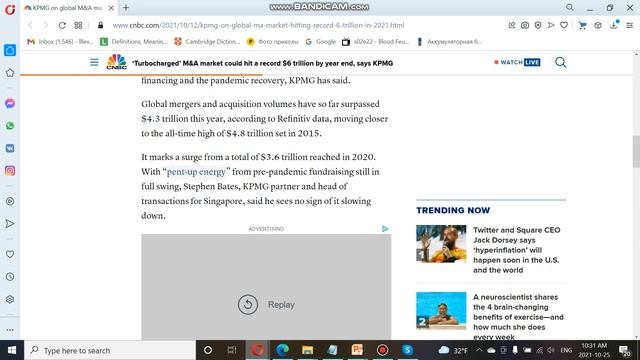Open a new tab with the plus button
Viewport: 640px width, 360px height.
126,7
